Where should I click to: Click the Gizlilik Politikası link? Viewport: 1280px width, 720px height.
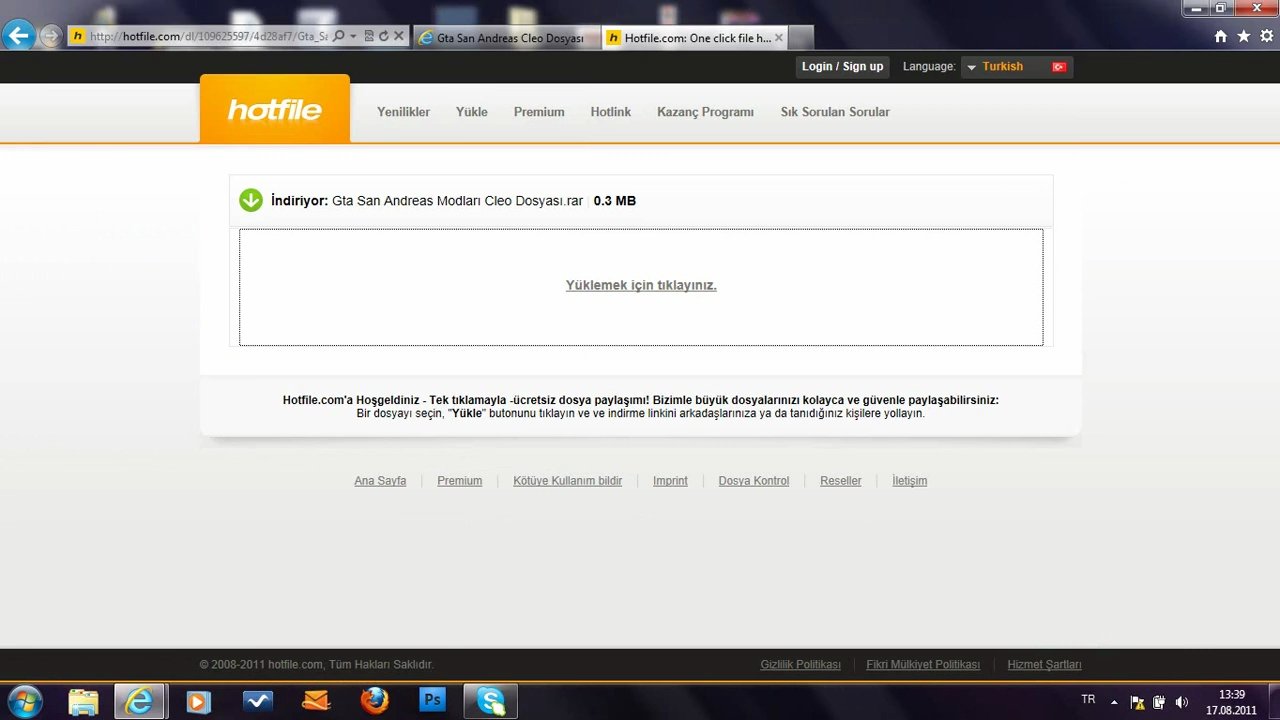click(800, 665)
